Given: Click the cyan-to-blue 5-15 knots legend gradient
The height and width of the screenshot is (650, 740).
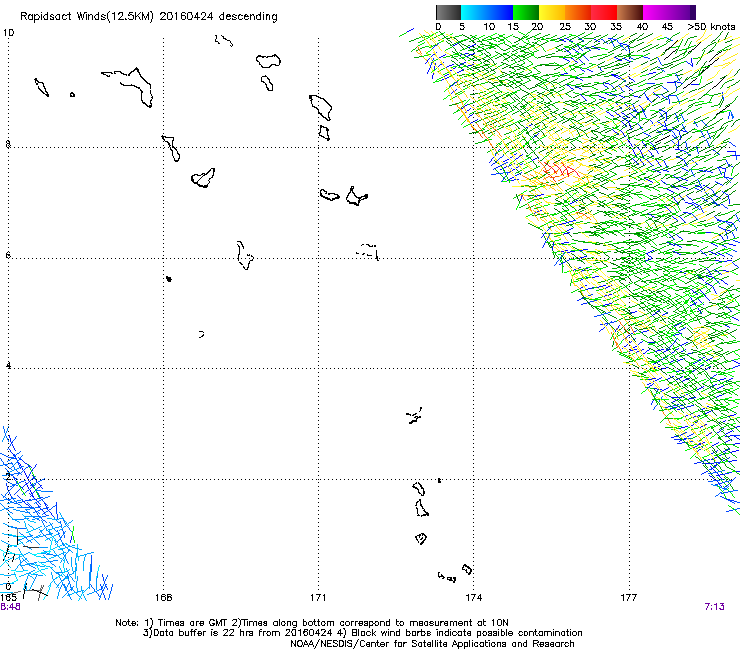Looking at the screenshot, I should 487,12.
